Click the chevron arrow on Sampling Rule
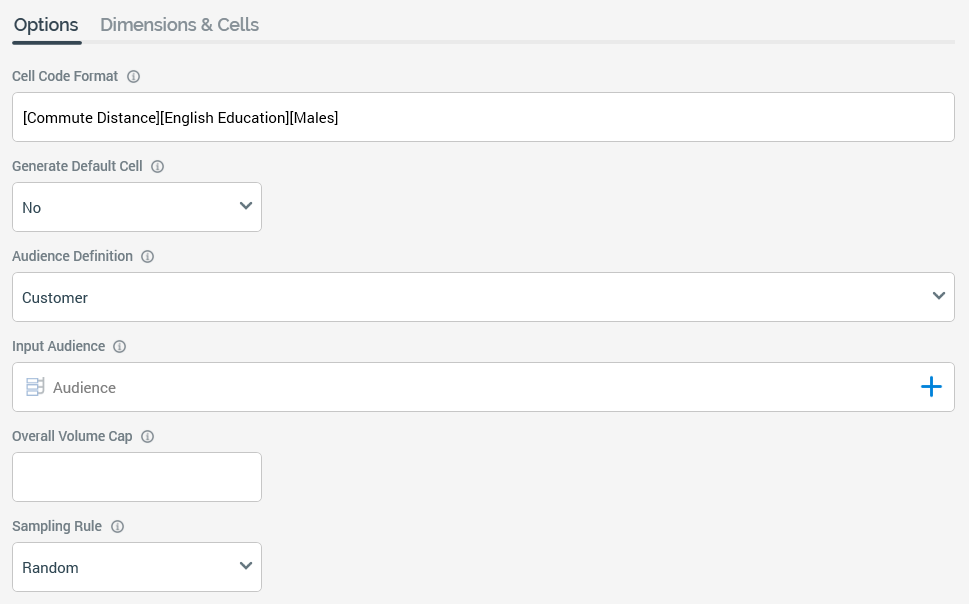Image resolution: width=969 pixels, height=604 pixels. coord(246,566)
